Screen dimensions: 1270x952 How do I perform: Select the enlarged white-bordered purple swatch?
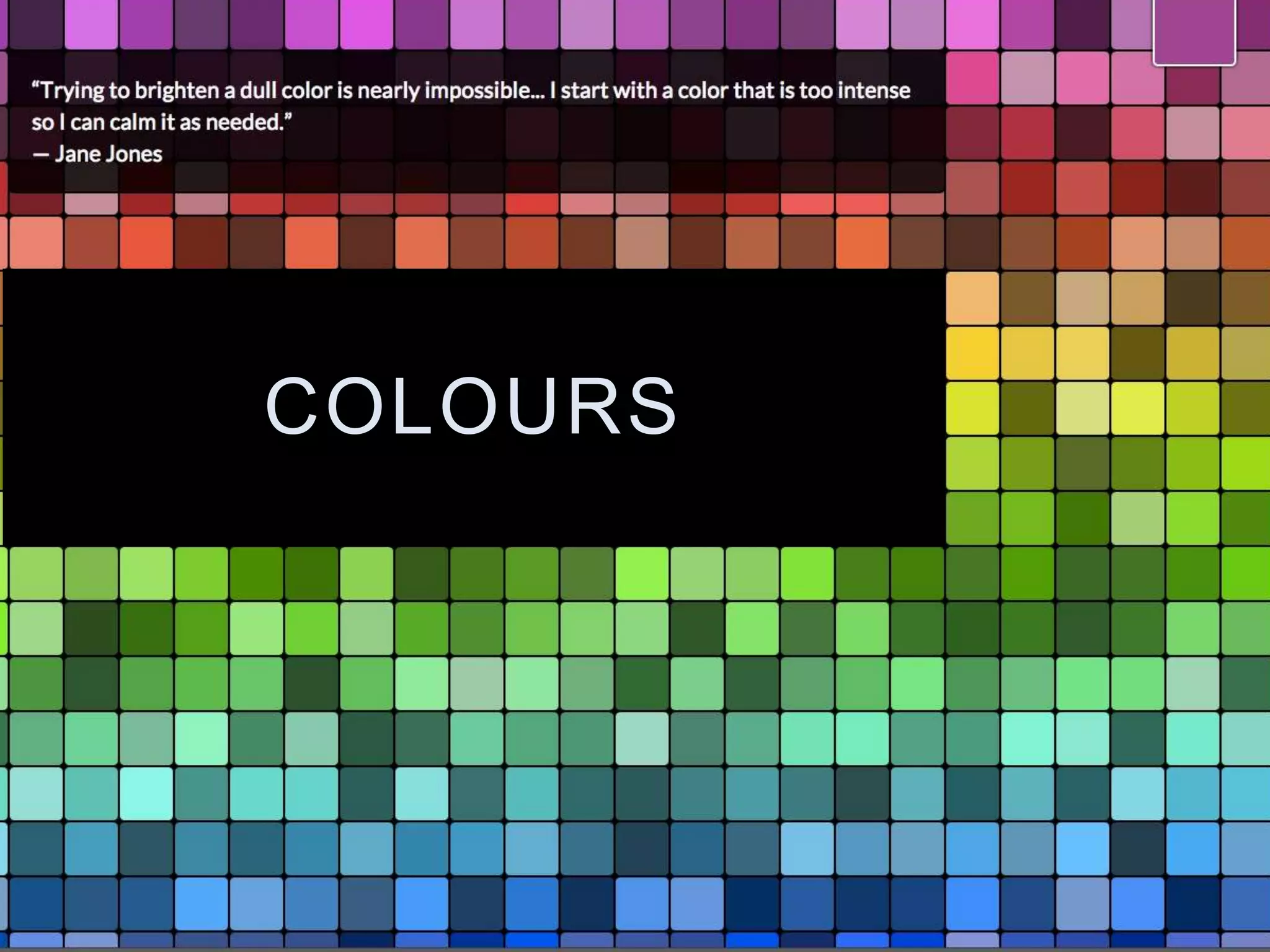pos(1194,32)
